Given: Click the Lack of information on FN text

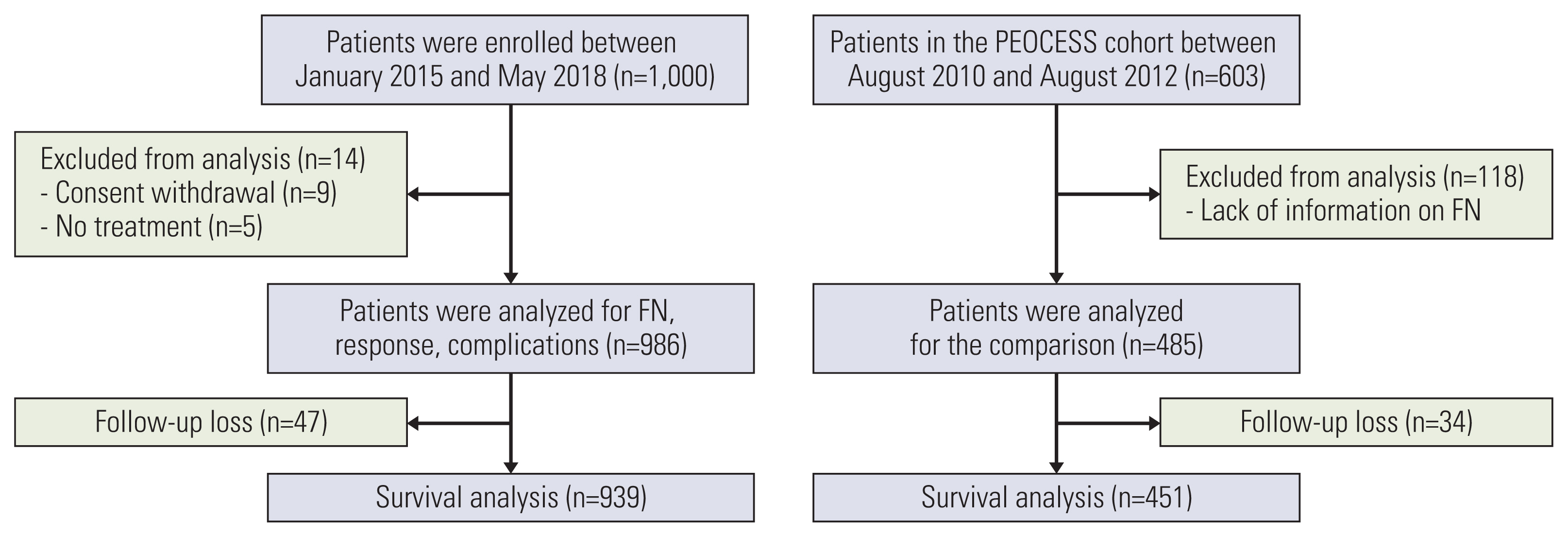Looking at the screenshot, I should [x=1333, y=210].
